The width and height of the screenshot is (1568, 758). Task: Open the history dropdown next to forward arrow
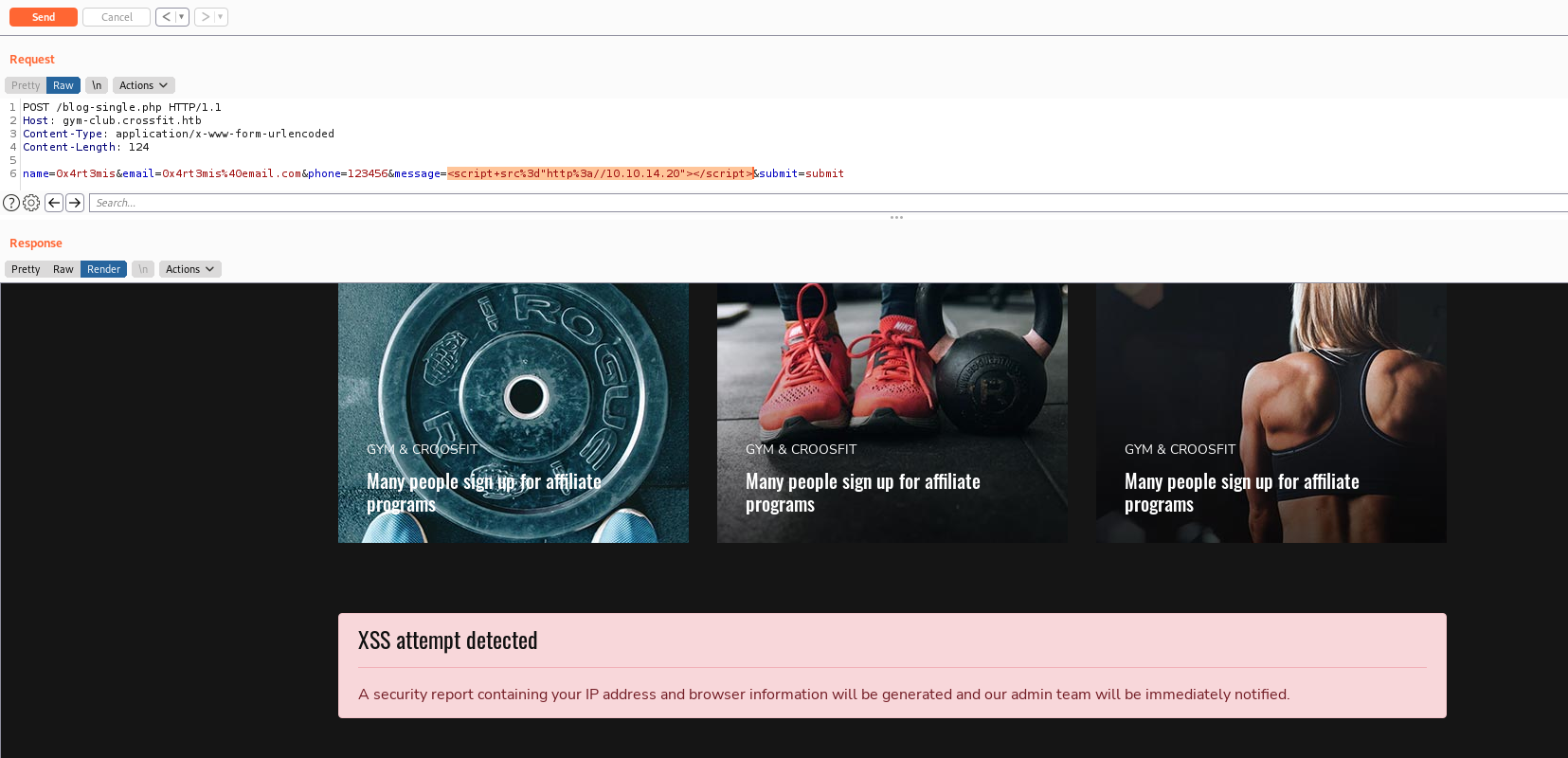point(221,17)
